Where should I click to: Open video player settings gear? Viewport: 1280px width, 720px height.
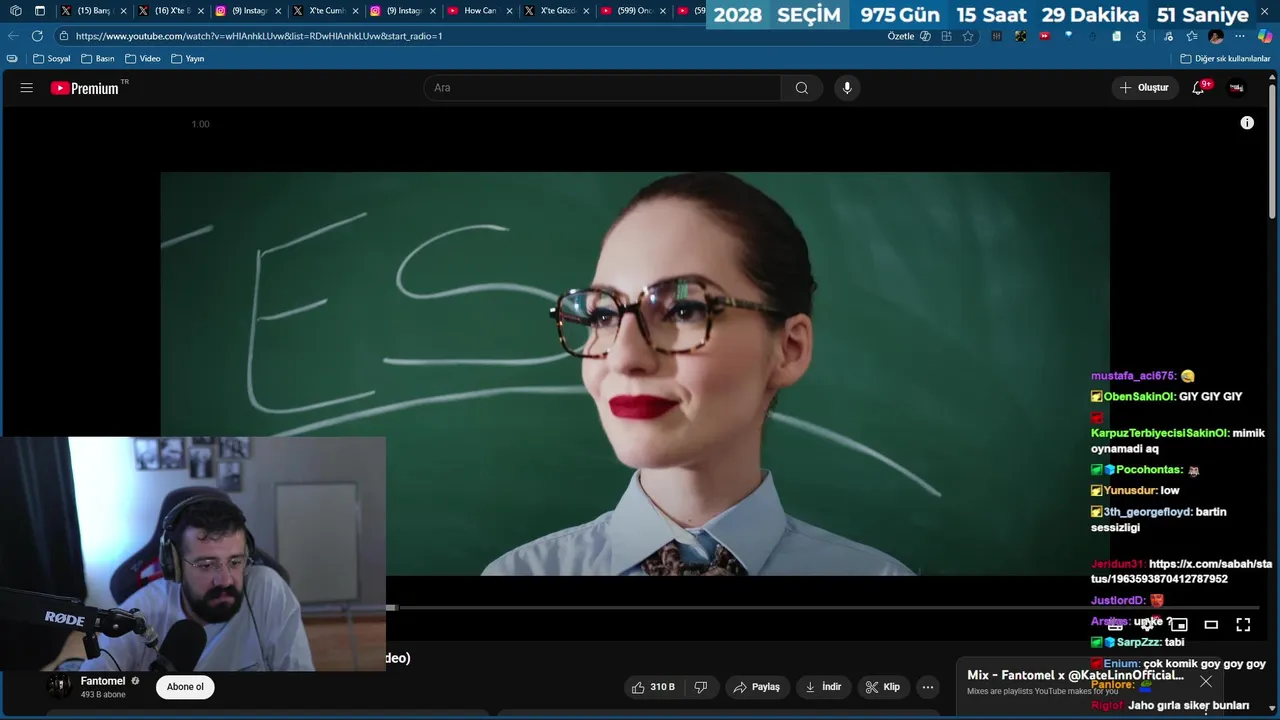pos(1147,625)
